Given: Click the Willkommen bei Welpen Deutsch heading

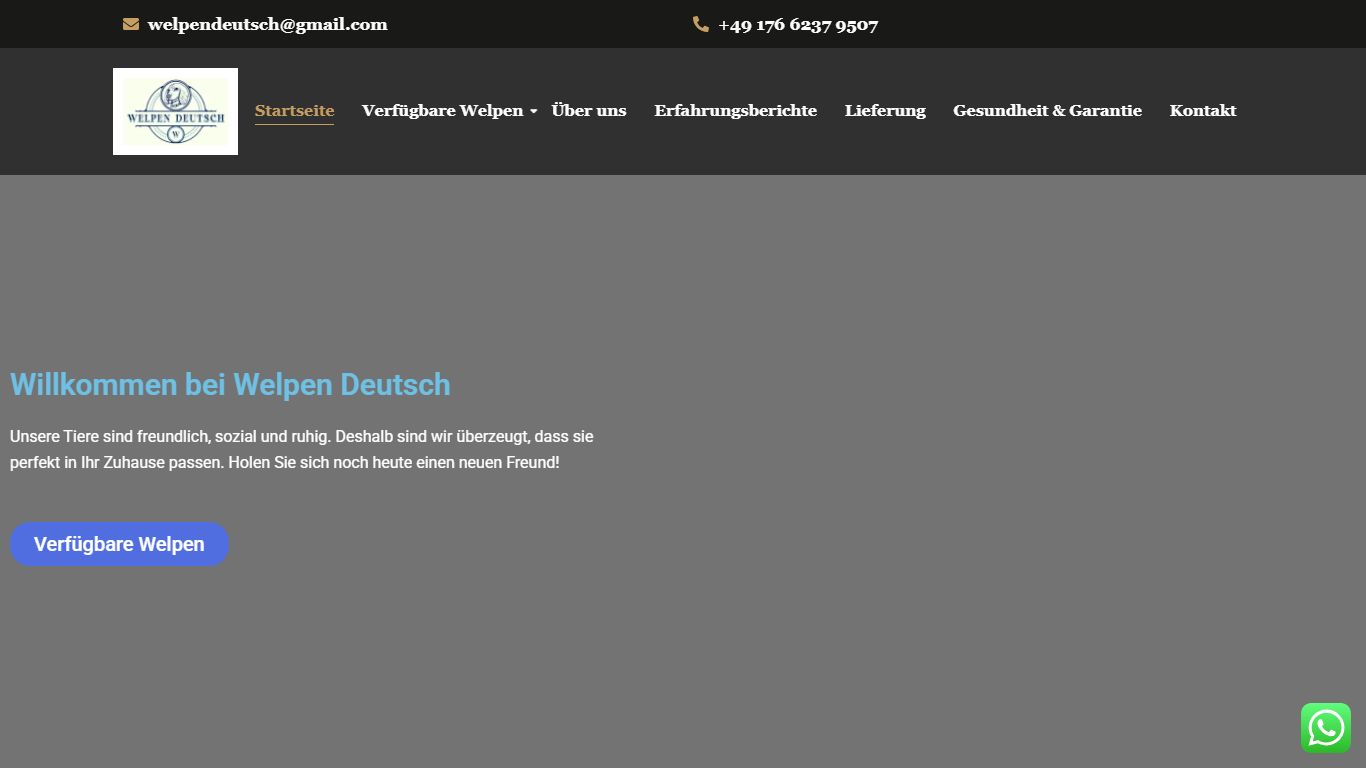Looking at the screenshot, I should 230,385.
